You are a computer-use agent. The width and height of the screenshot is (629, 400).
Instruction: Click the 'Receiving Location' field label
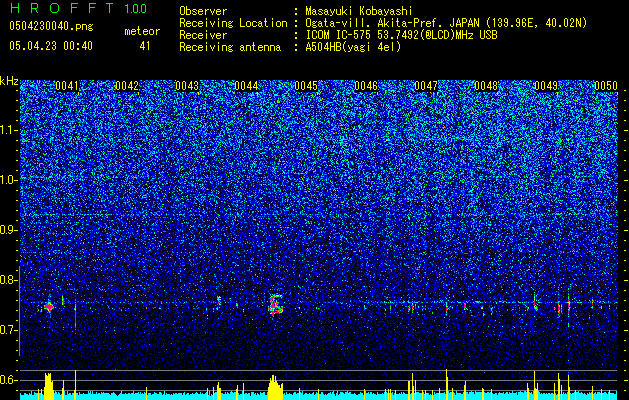point(233,23)
